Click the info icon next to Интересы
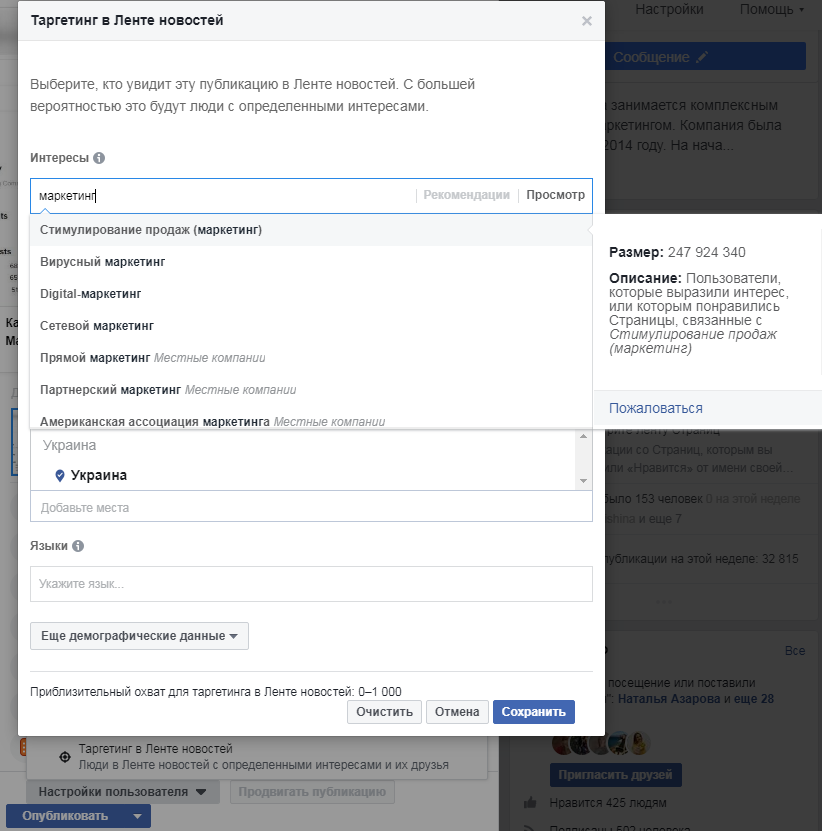Image resolution: width=822 pixels, height=831 pixels. pos(99,158)
